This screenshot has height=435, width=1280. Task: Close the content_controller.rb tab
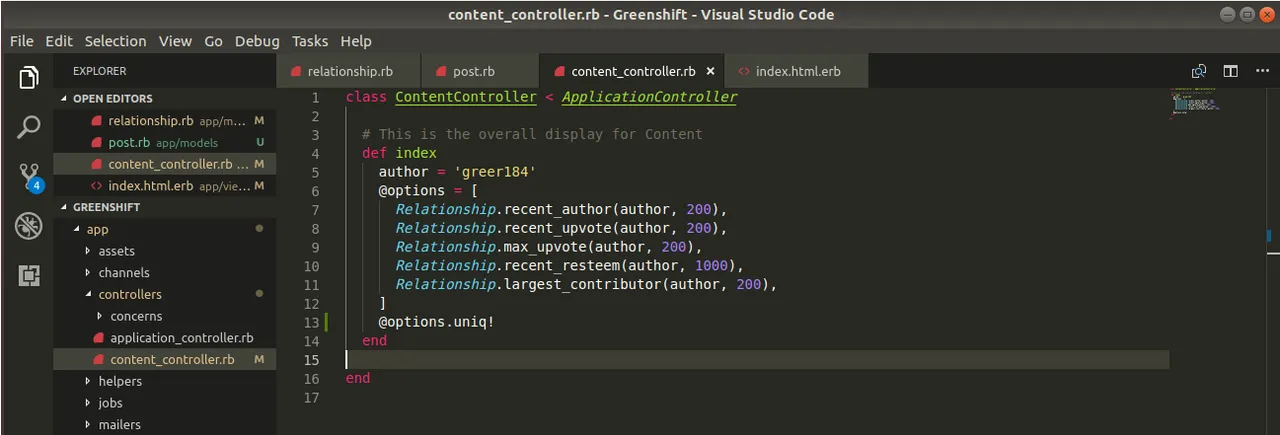click(x=711, y=71)
